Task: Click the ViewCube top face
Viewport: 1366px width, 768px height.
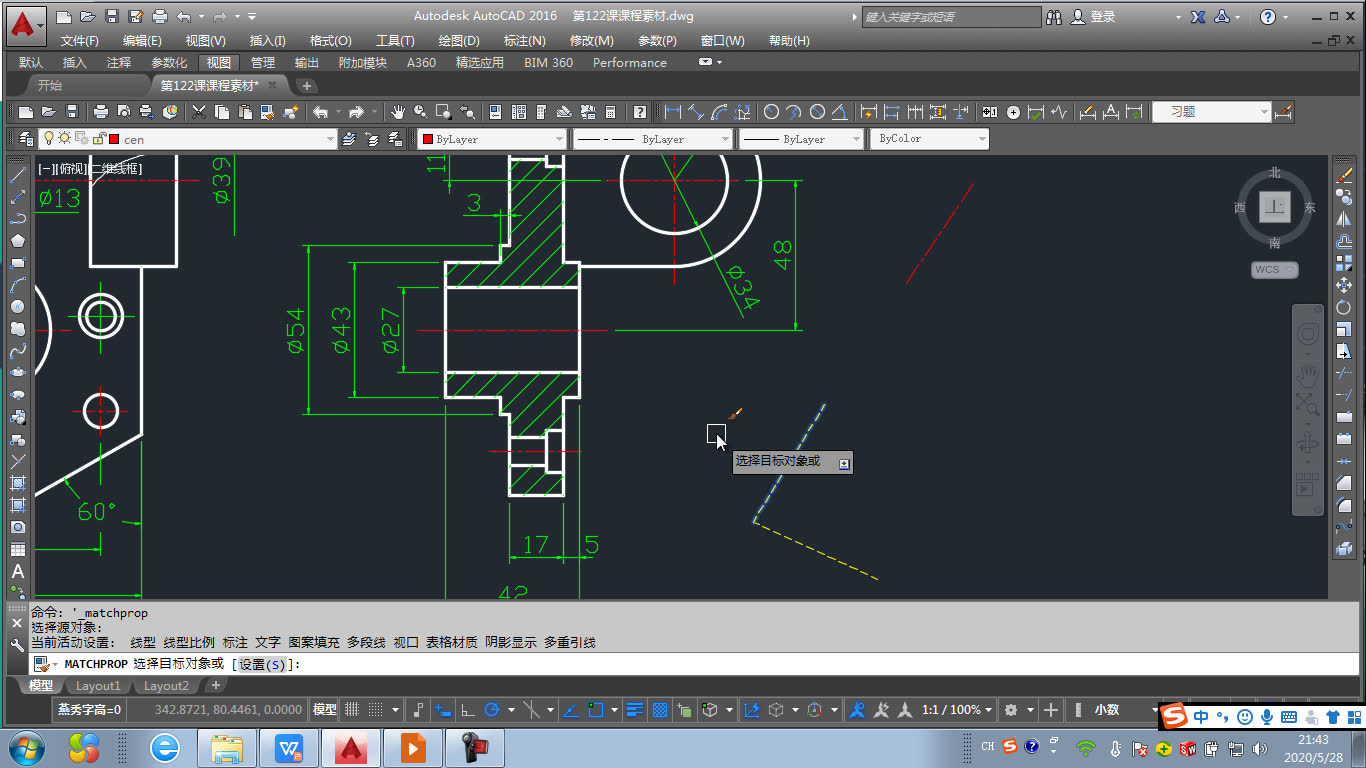Action: pyautogui.click(x=1274, y=208)
